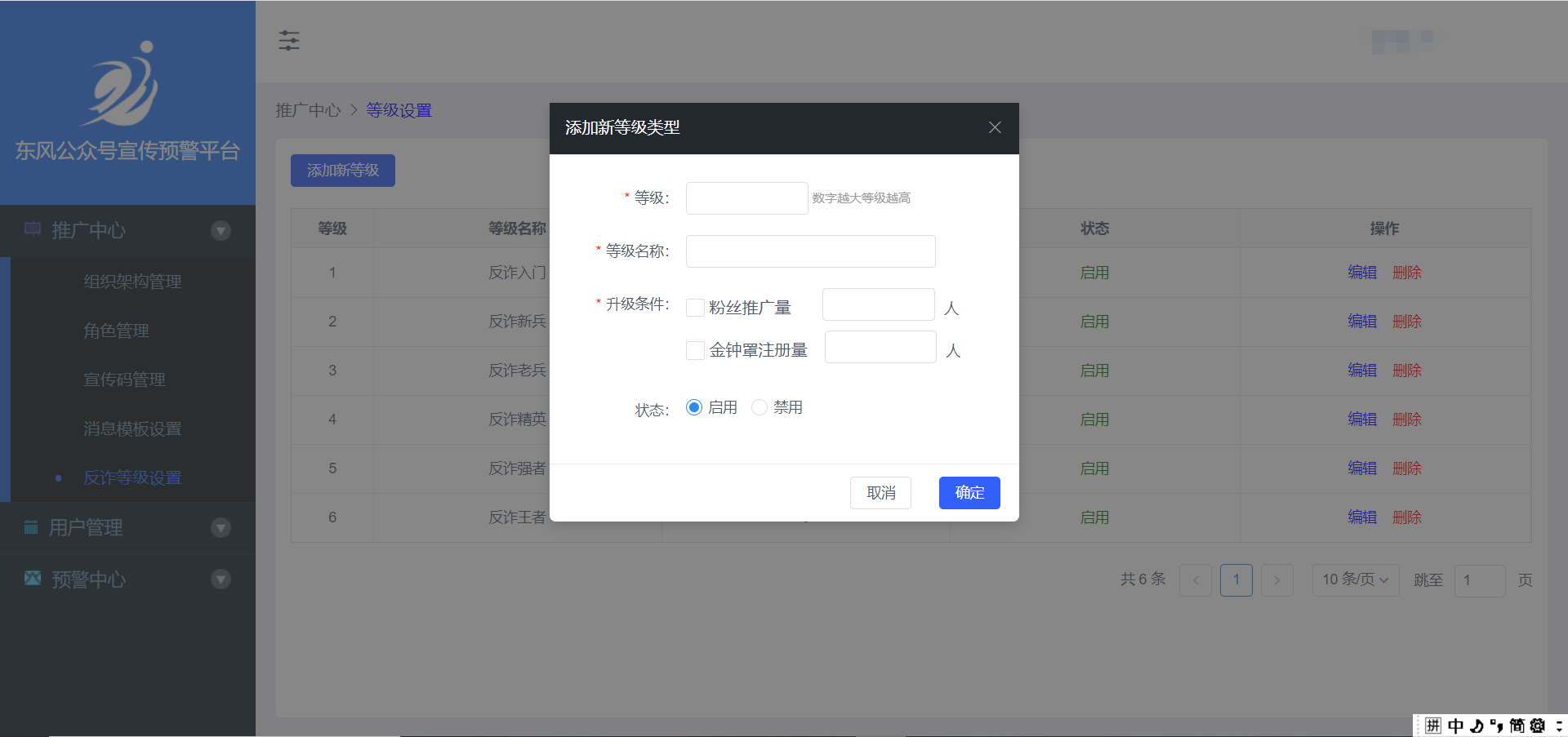Click the IME punctuation icon
1568x737 pixels.
1496,726
